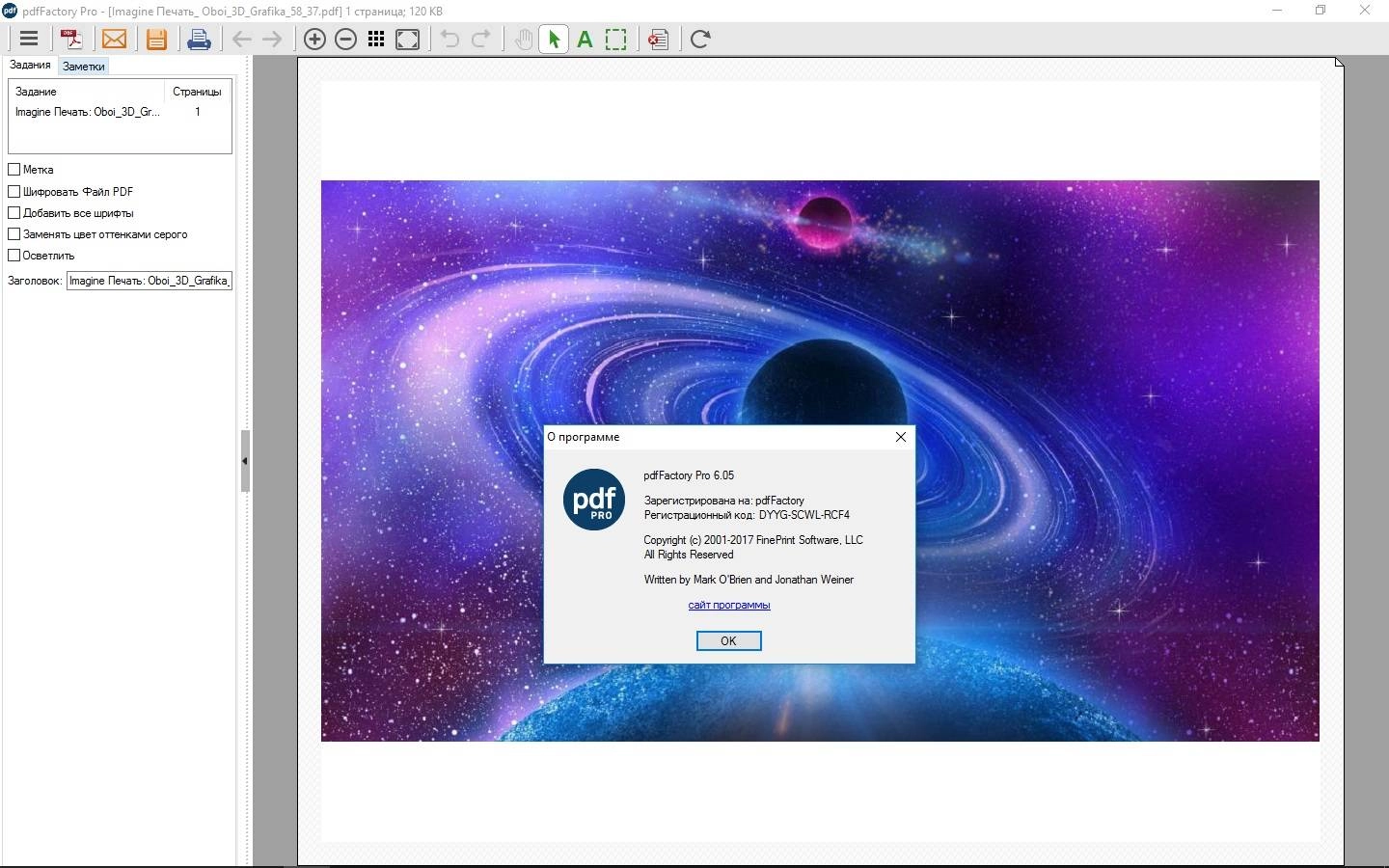Rotate the page with circular arrow
Viewport: 1389px width, 868px height.
click(700, 39)
